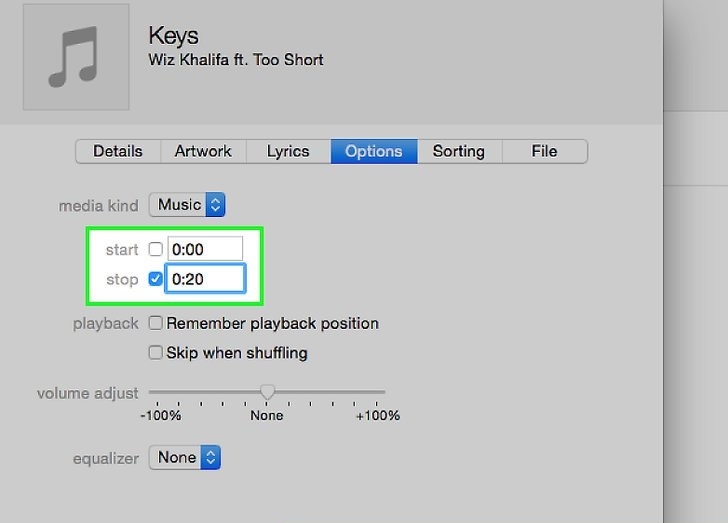Click the music note album artwork placeholder

coord(76,57)
